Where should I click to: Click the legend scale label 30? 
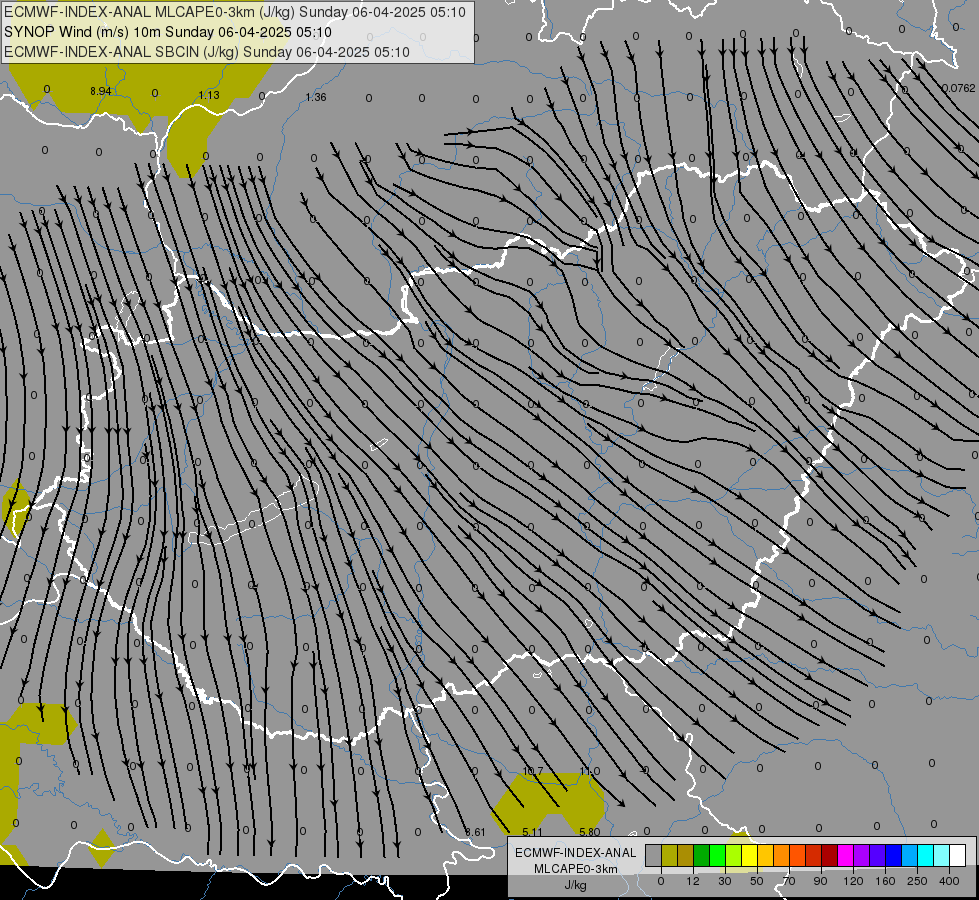coord(725,881)
